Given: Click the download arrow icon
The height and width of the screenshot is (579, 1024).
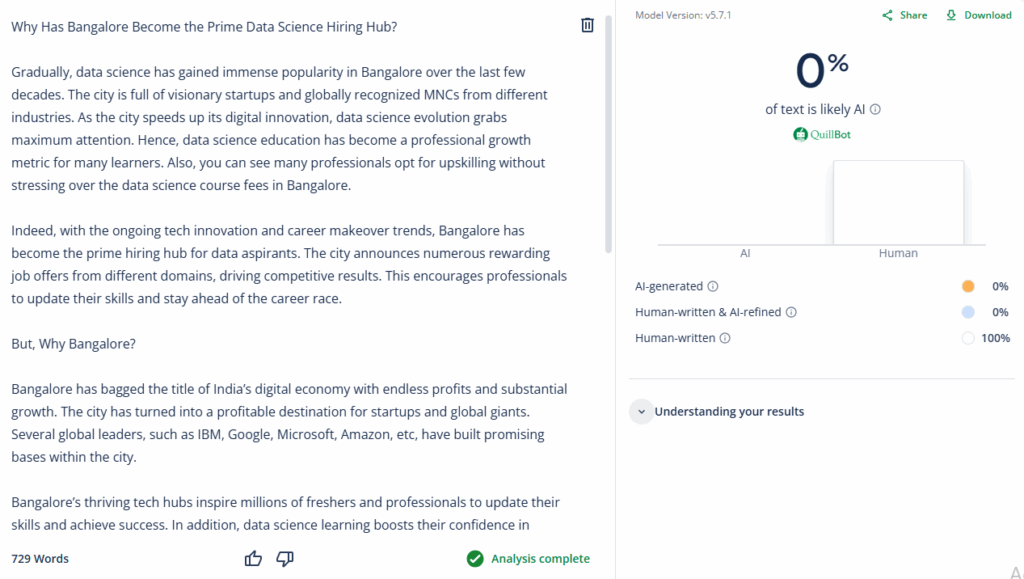Looking at the screenshot, I should (951, 15).
